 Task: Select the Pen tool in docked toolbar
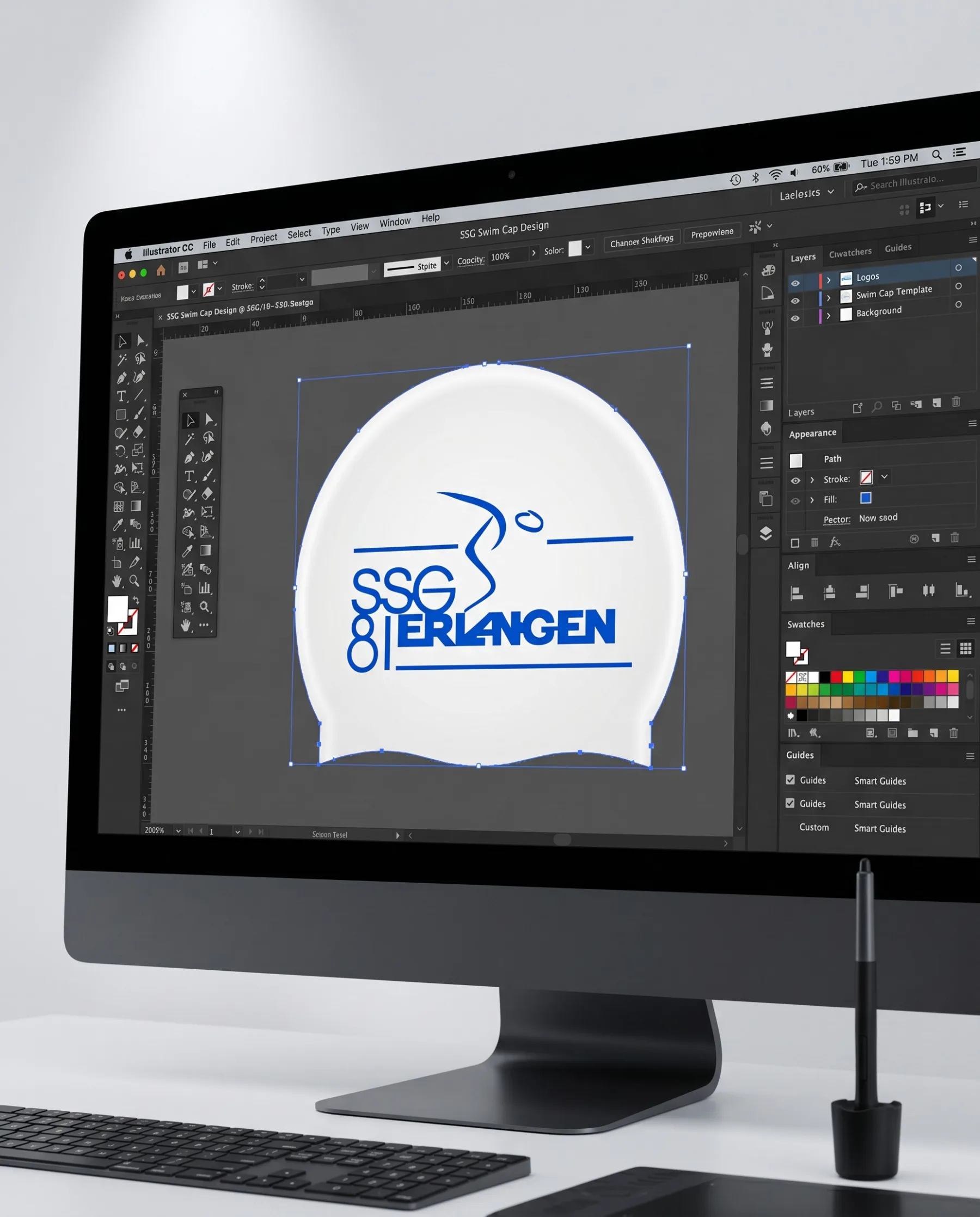click(122, 378)
